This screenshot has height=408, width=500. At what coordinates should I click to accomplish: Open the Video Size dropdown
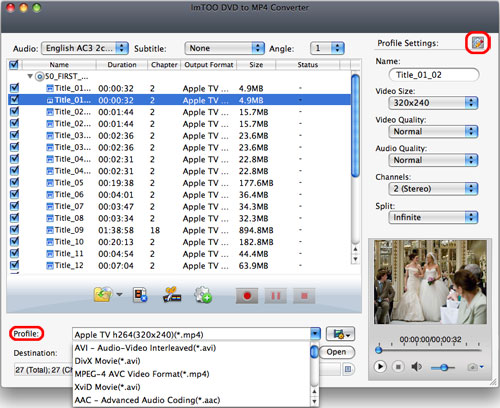pos(433,103)
